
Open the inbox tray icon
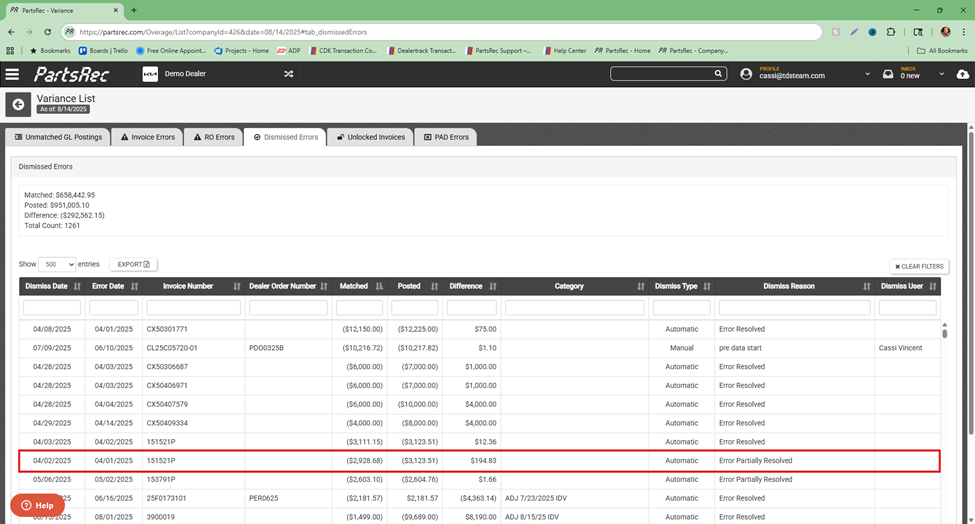(x=888, y=74)
